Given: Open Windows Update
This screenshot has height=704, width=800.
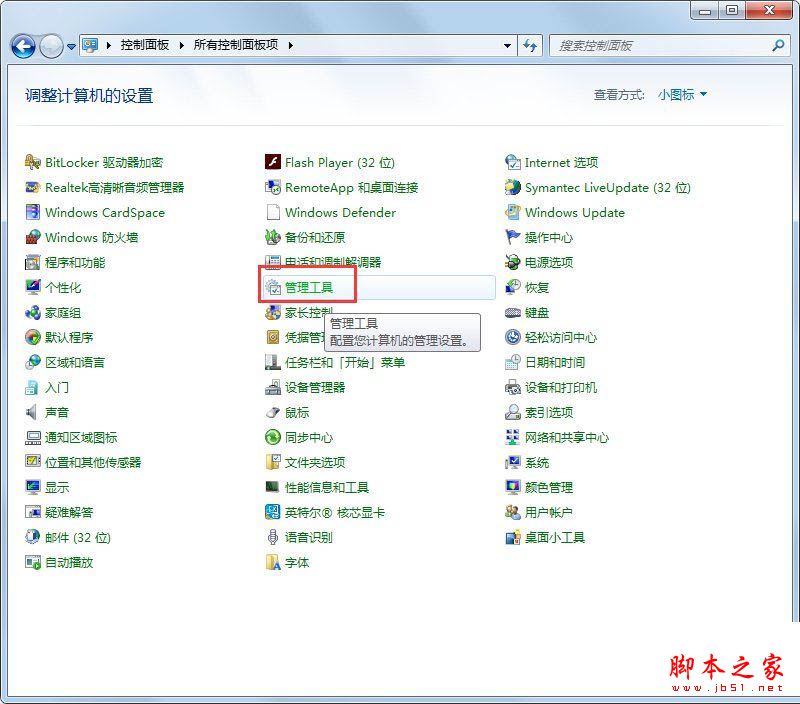Looking at the screenshot, I should [x=575, y=212].
